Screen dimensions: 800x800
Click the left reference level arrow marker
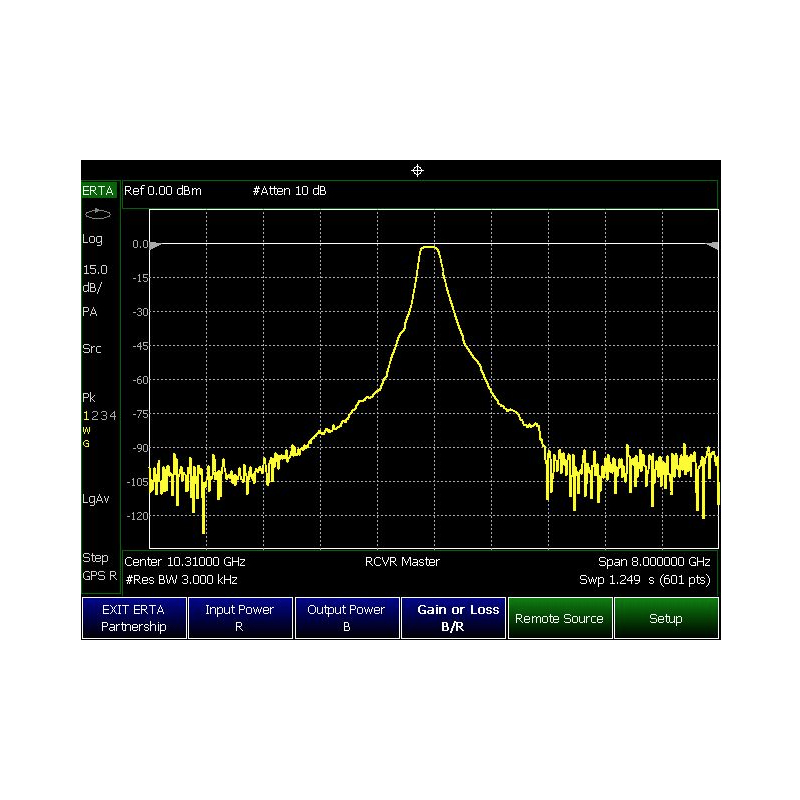156,245
